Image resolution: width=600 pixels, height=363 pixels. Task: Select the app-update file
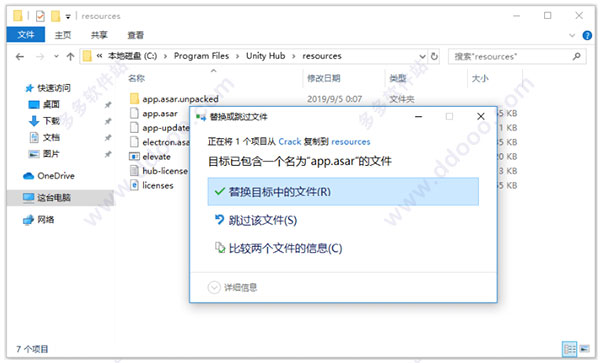coord(166,128)
